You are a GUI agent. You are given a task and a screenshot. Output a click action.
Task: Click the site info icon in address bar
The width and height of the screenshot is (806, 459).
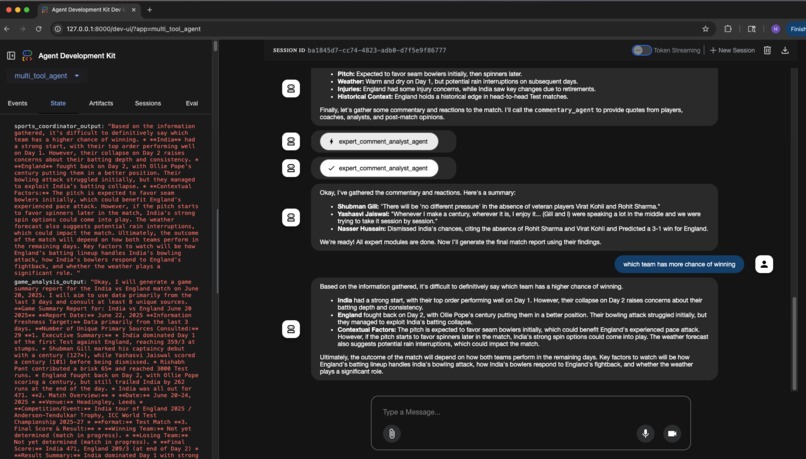58,29
